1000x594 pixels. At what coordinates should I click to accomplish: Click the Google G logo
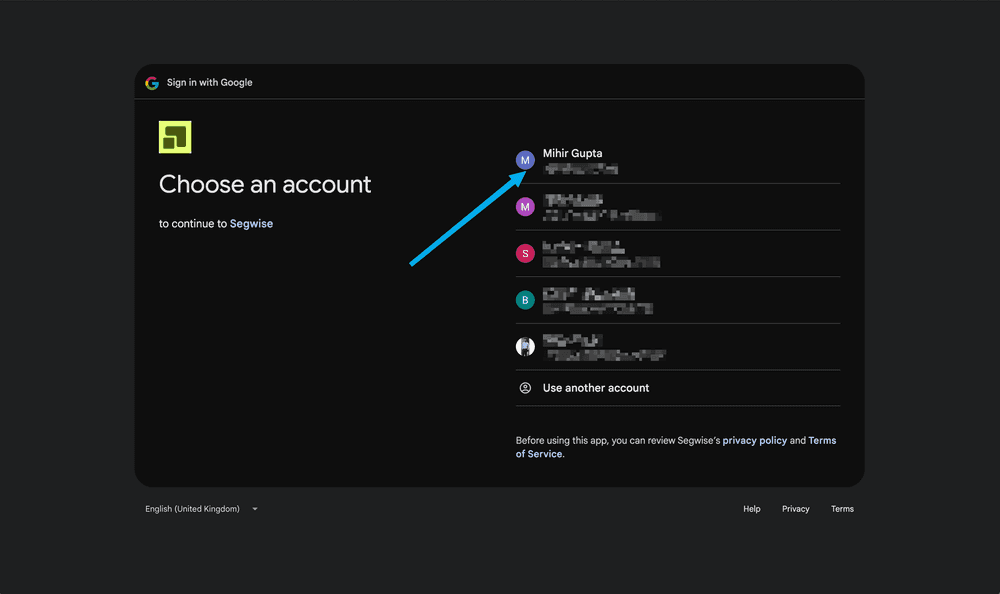pyautogui.click(x=152, y=83)
